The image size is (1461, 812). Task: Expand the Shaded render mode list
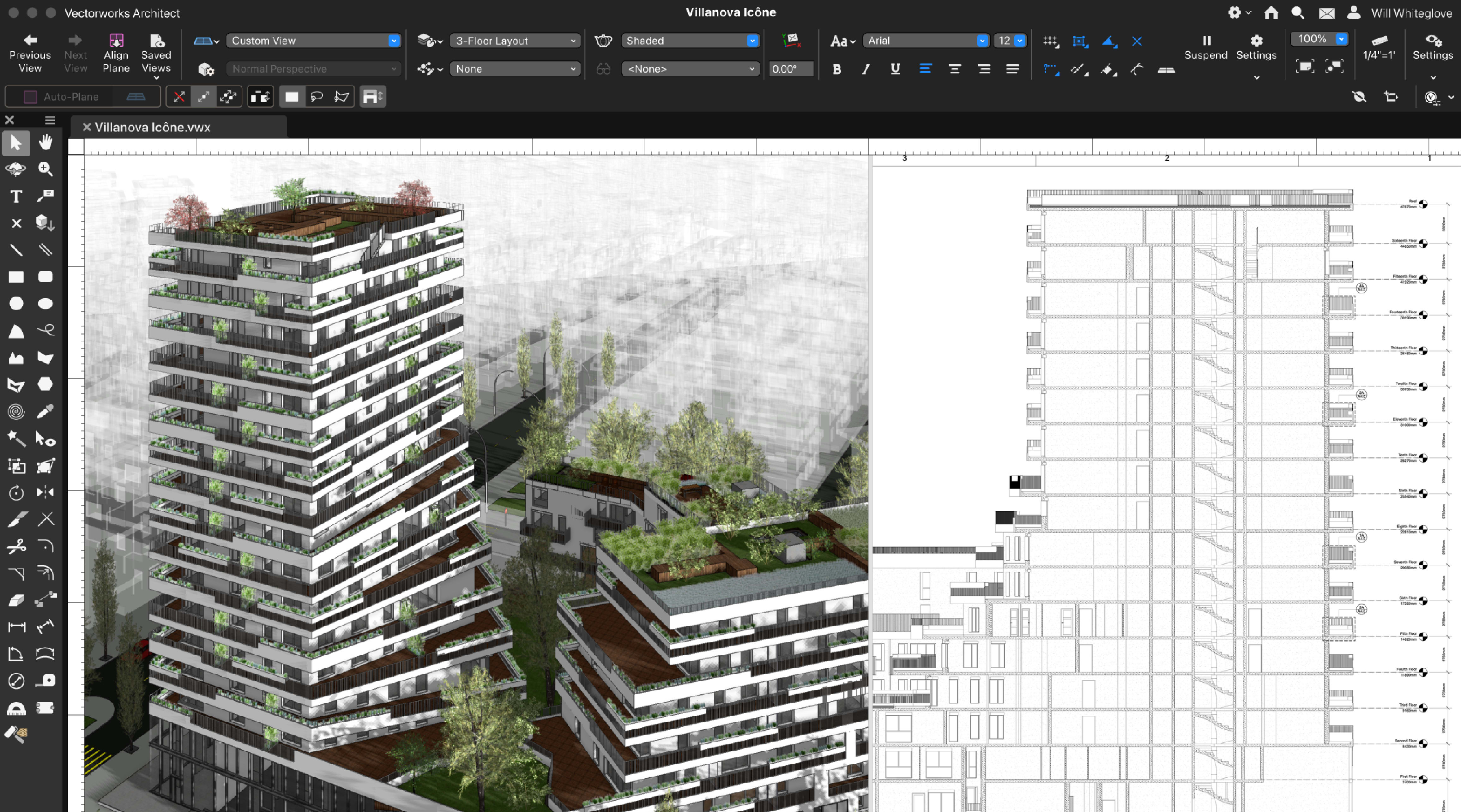(x=753, y=40)
